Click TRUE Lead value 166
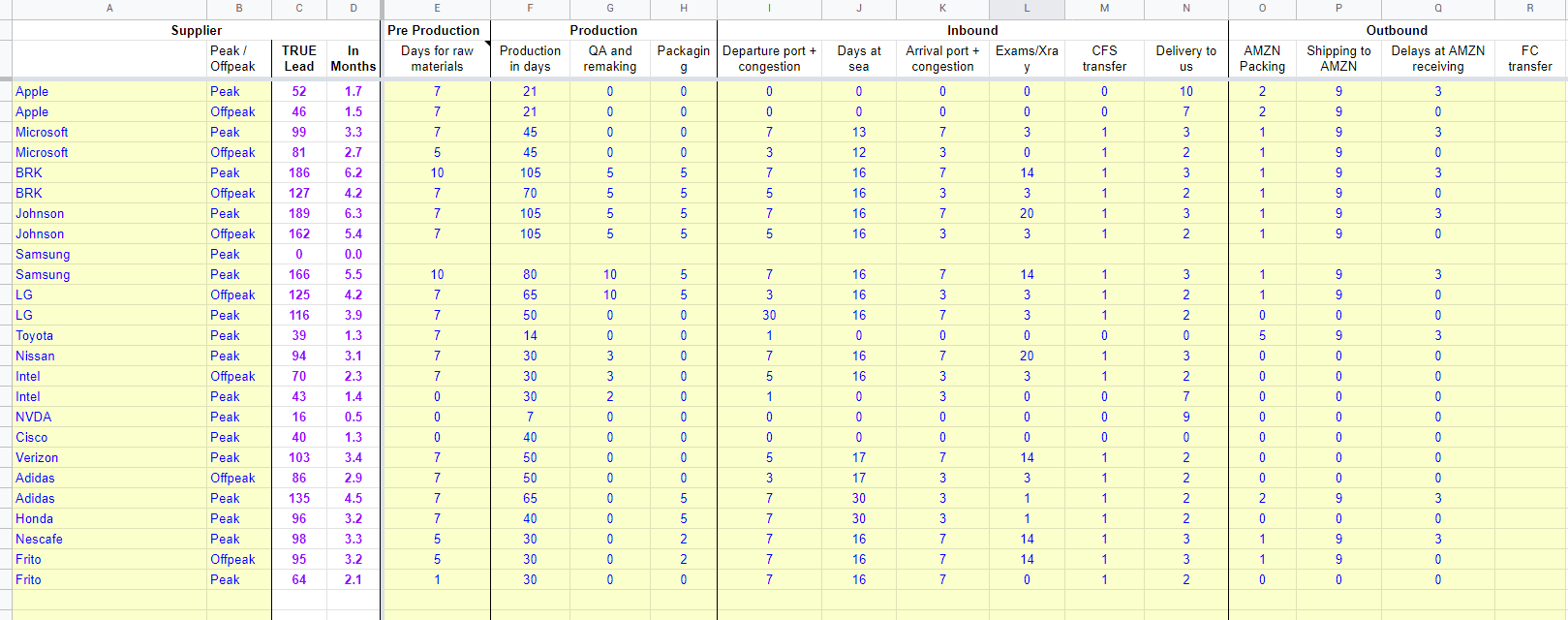The width and height of the screenshot is (1568, 620). tap(299, 274)
